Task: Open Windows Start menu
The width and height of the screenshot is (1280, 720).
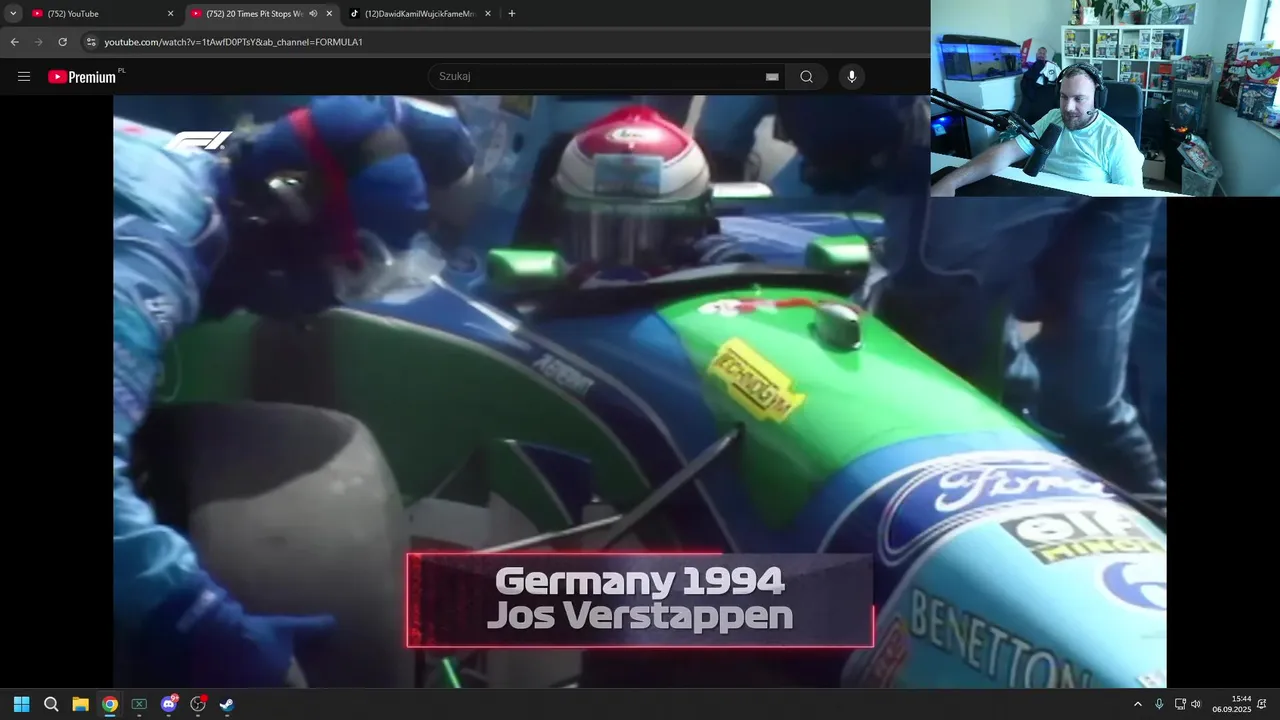Action: point(21,704)
